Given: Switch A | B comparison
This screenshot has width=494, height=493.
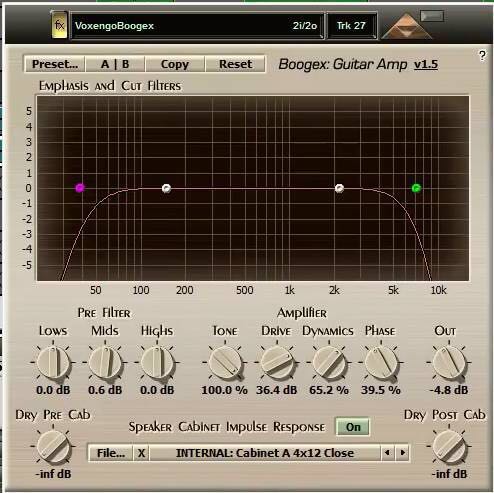Looking at the screenshot, I should [115, 64].
